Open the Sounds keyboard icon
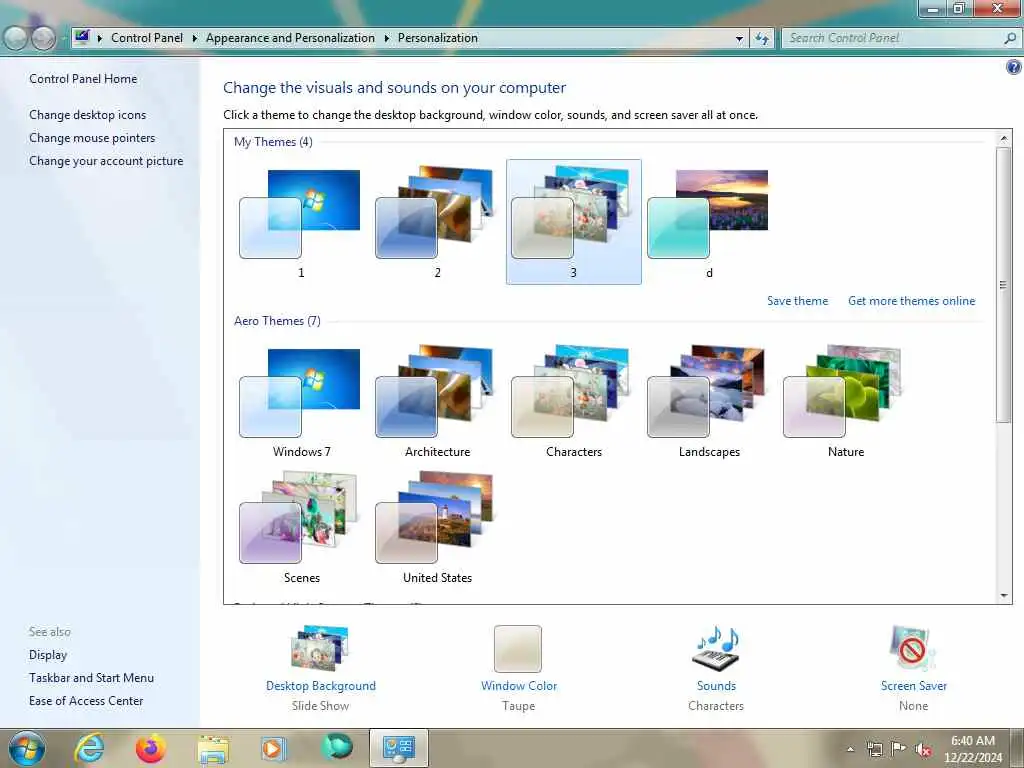Screen dimensions: 1024x768 tap(716, 648)
